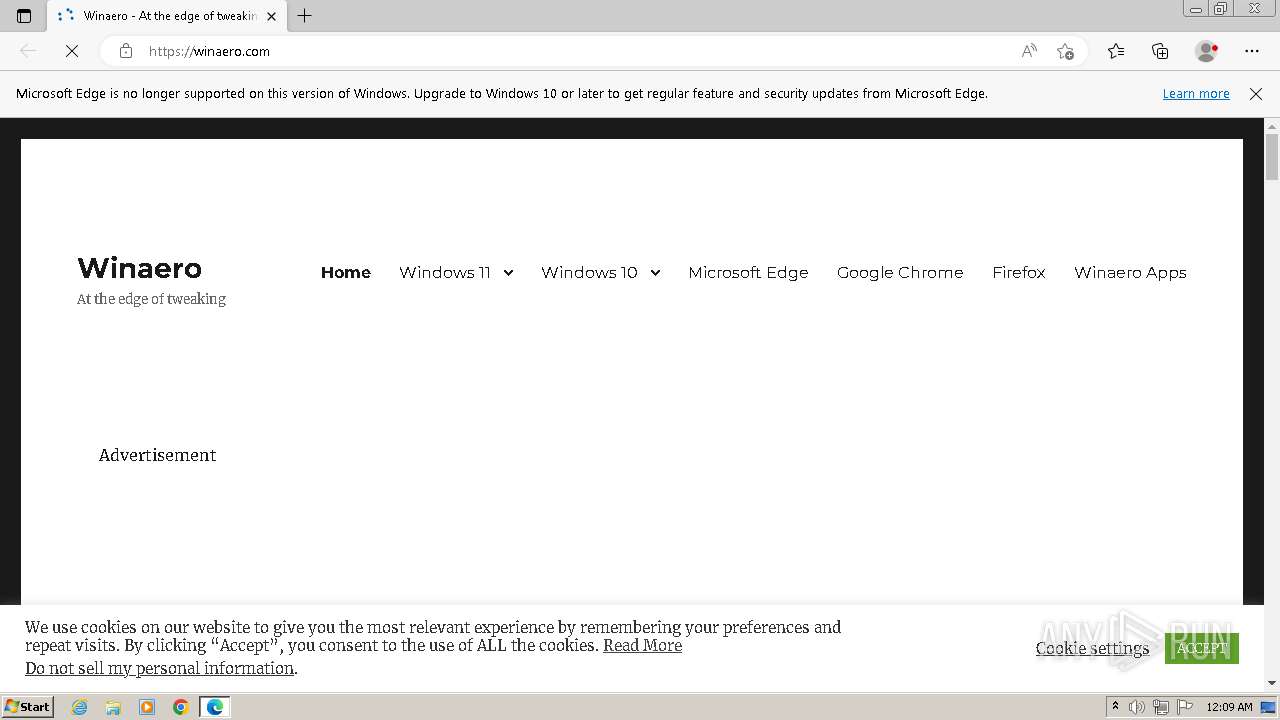Image resolution: width=1280 pixels, height=720 pixels.
Task: Open the Firefox menu item
Action: pos(1019,272)
